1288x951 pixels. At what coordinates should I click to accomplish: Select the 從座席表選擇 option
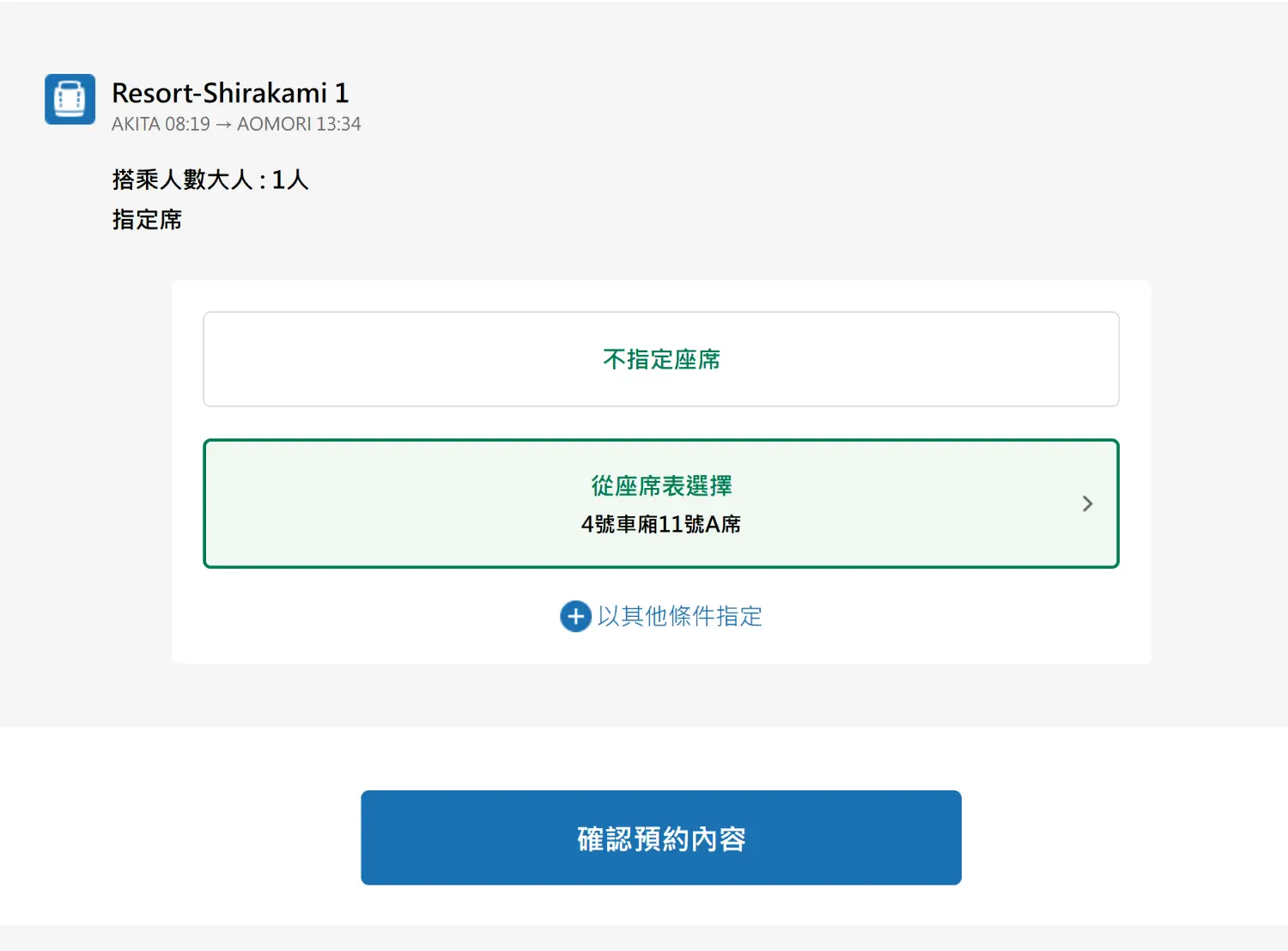660,503
